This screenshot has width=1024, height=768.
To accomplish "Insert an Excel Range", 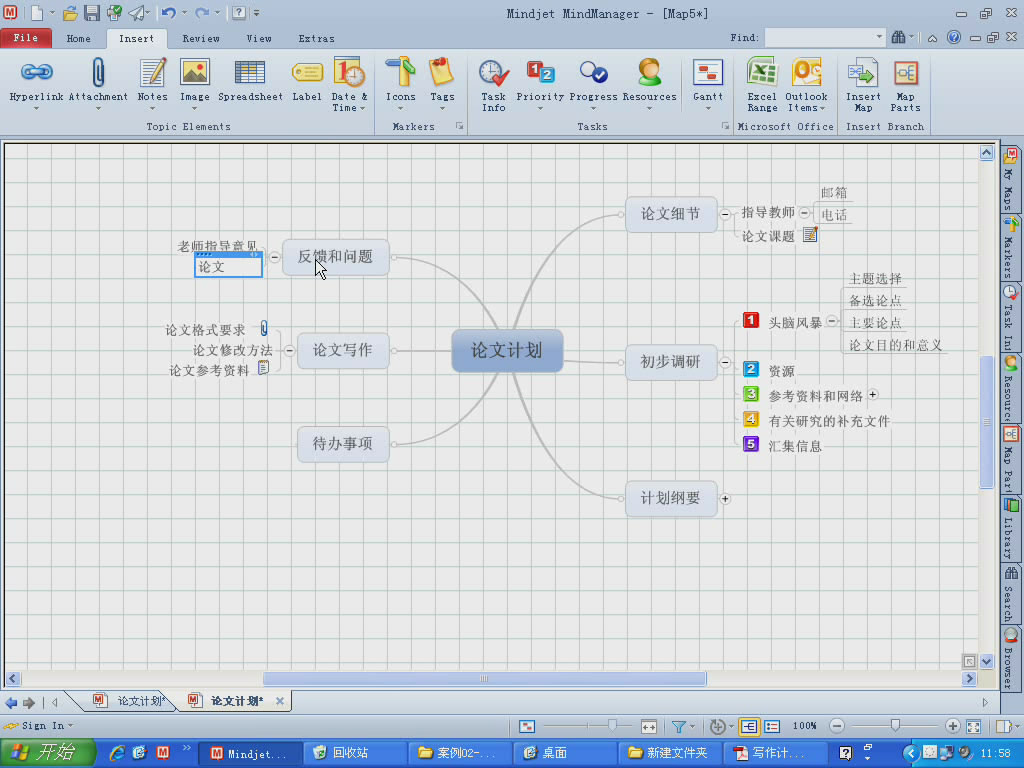I will coord(762,84).
